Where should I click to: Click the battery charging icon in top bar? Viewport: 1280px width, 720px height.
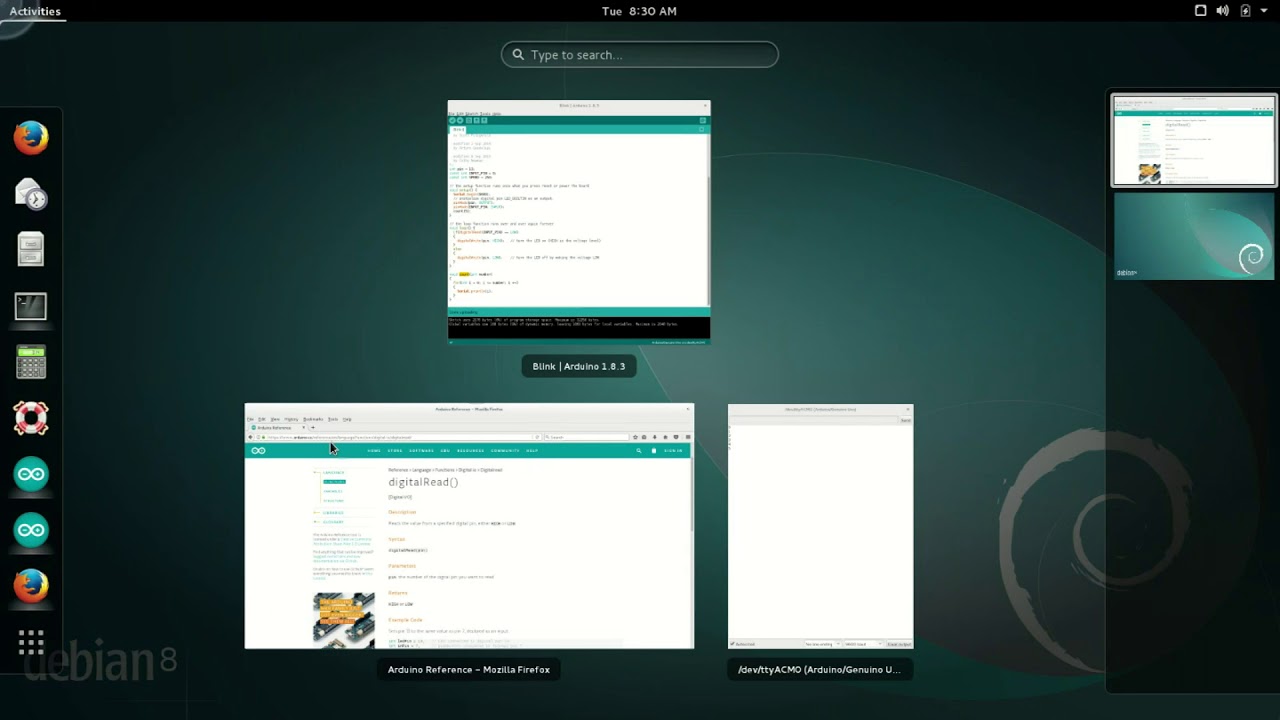1245,11
